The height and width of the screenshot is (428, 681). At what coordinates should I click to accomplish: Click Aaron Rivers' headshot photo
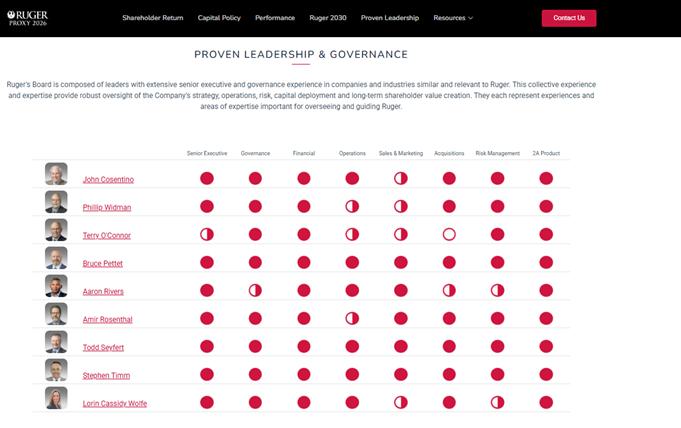click(56, 286)
